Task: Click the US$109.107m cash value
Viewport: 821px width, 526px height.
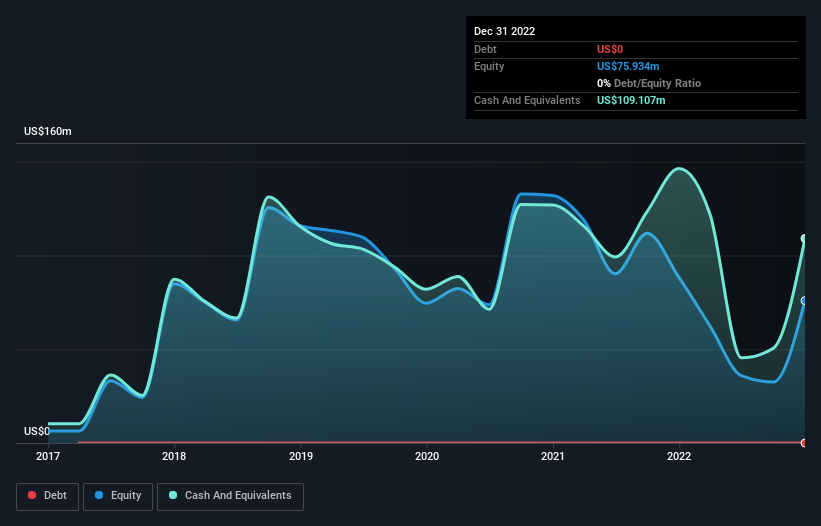Action: coord(631,100)
